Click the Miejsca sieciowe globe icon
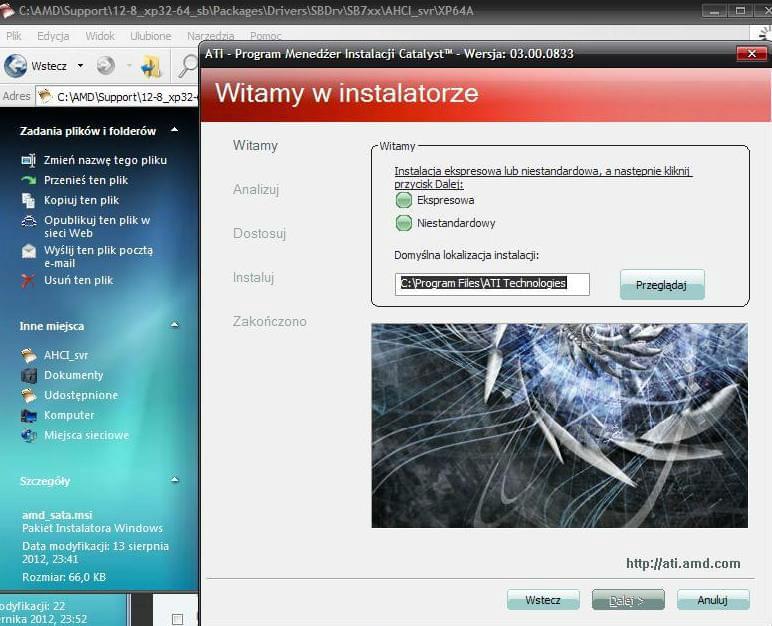The width and height of the screenshot is (772, 626). click(x=29, y=435)
